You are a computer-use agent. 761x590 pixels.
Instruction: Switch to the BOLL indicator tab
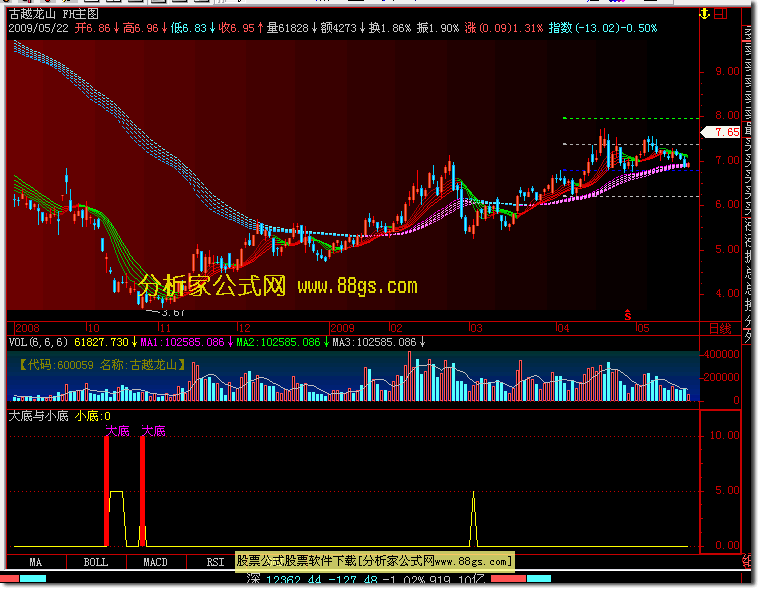point(96,562)
